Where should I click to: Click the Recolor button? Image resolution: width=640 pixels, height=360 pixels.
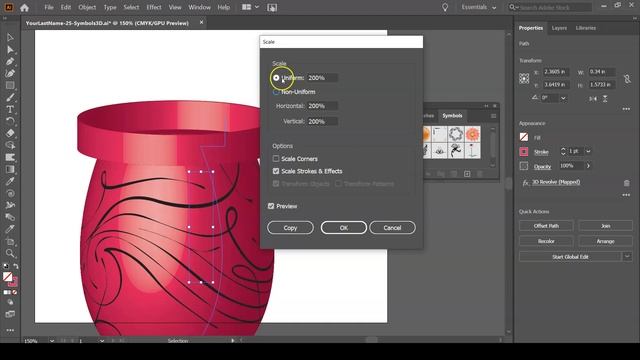tap(546, 241)
